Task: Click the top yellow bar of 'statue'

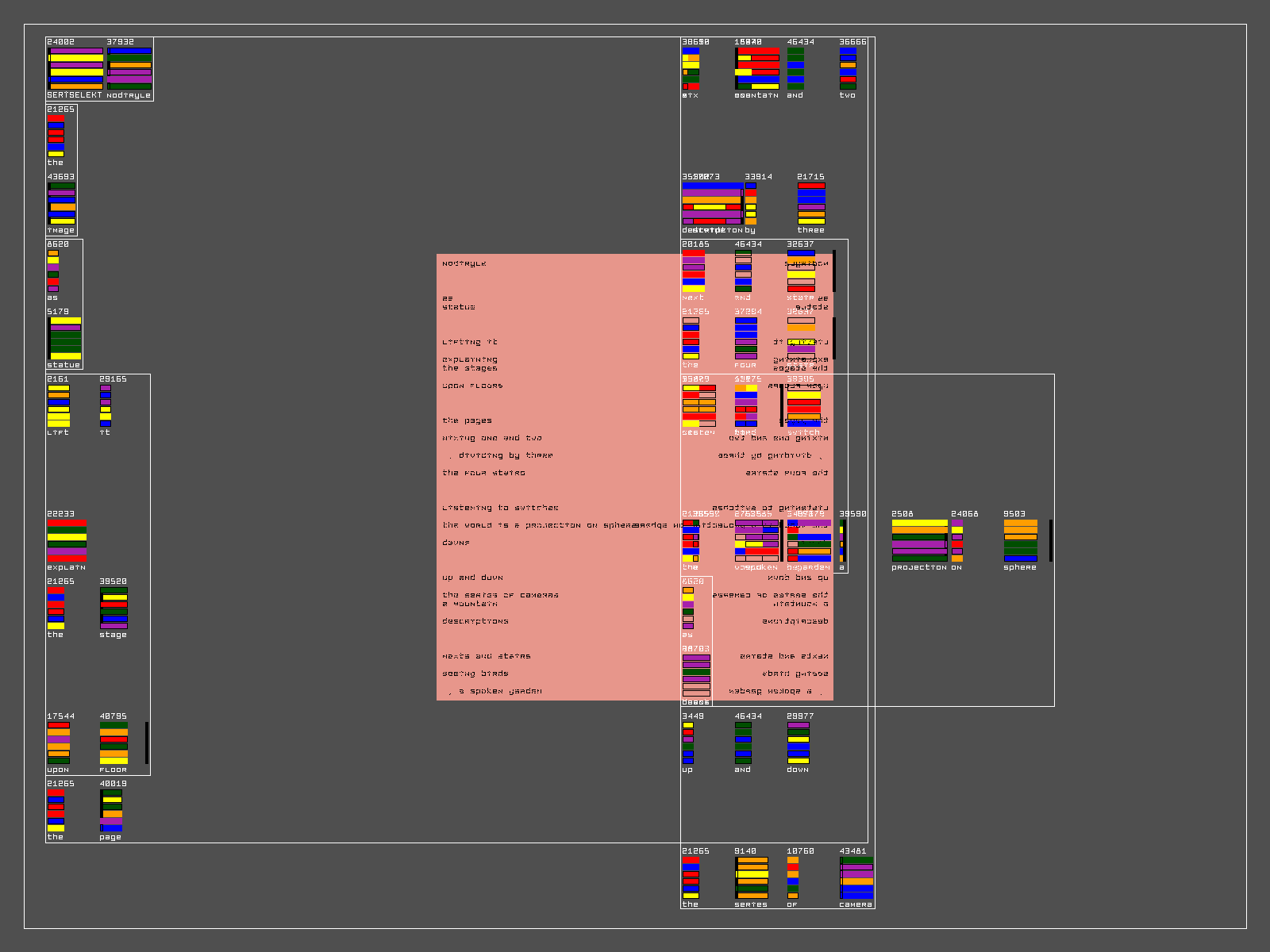Action: tap(65, 321)
